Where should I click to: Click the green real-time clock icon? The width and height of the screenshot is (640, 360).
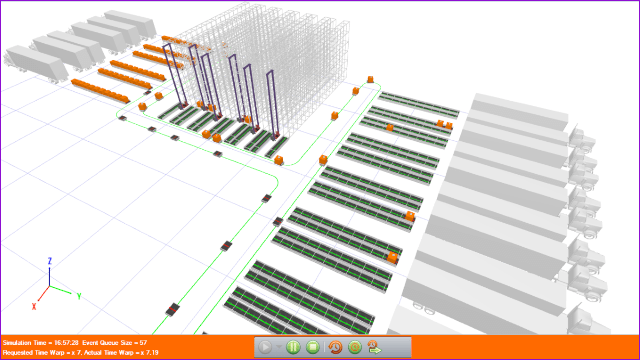pos(355,347)
